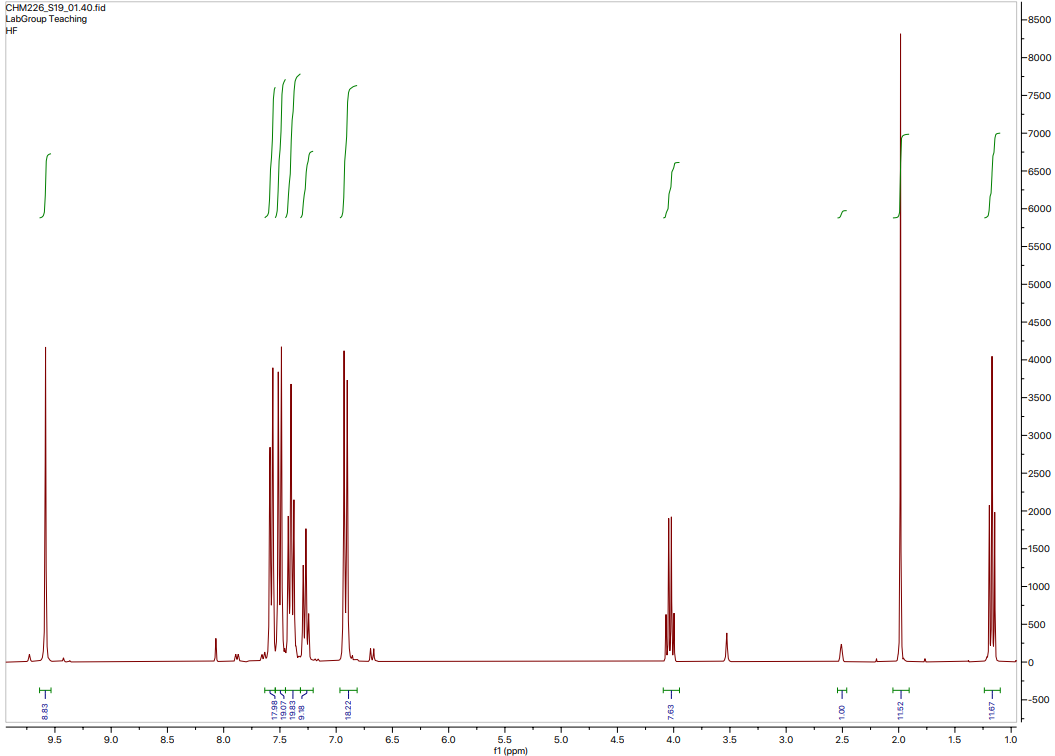Select the LabGroup Teaching text line
1055x756 pixels.
(39, 18)
